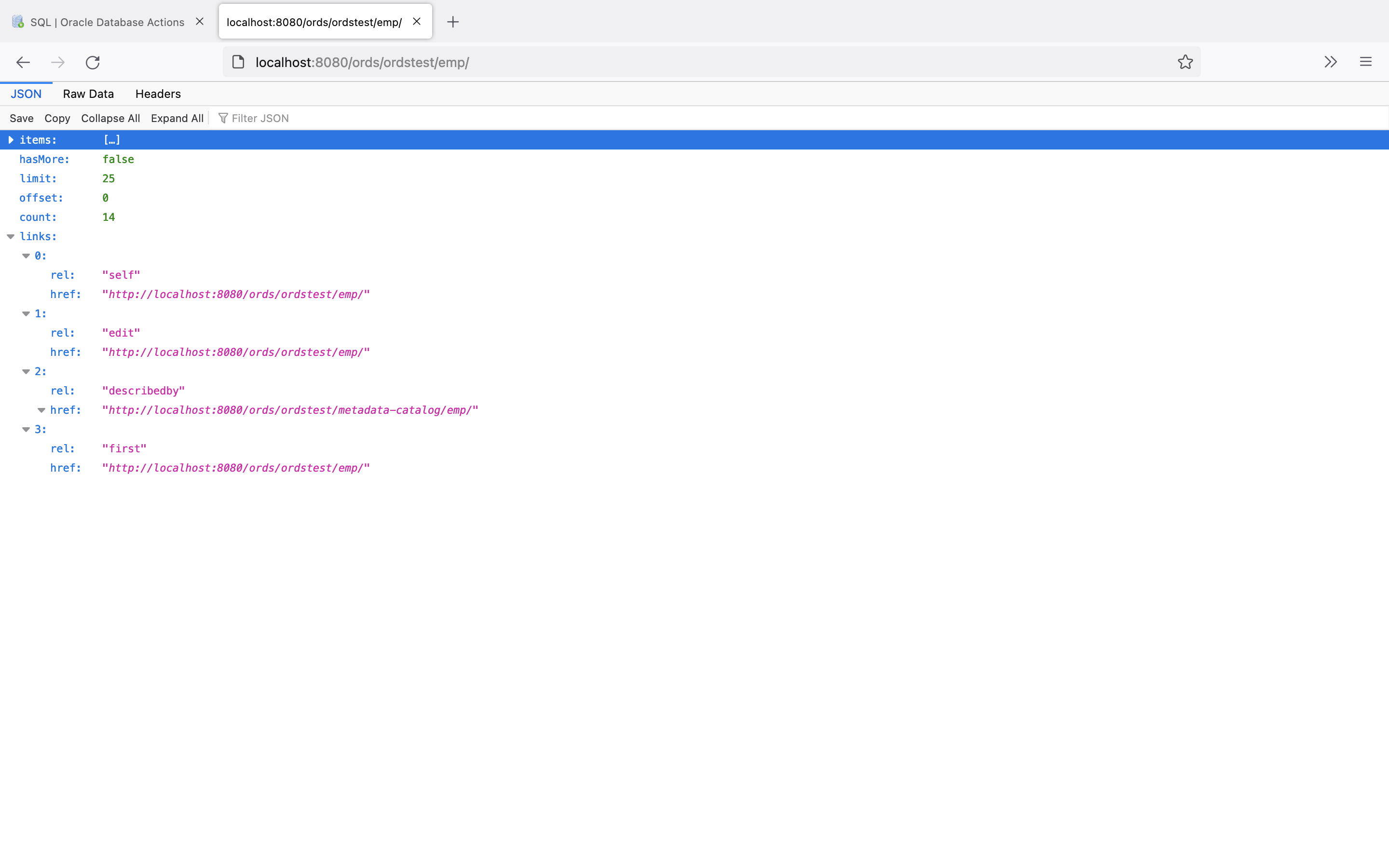Copy the JSON data
This screenshot has height=868, width=1389.
tap(57, 118)
